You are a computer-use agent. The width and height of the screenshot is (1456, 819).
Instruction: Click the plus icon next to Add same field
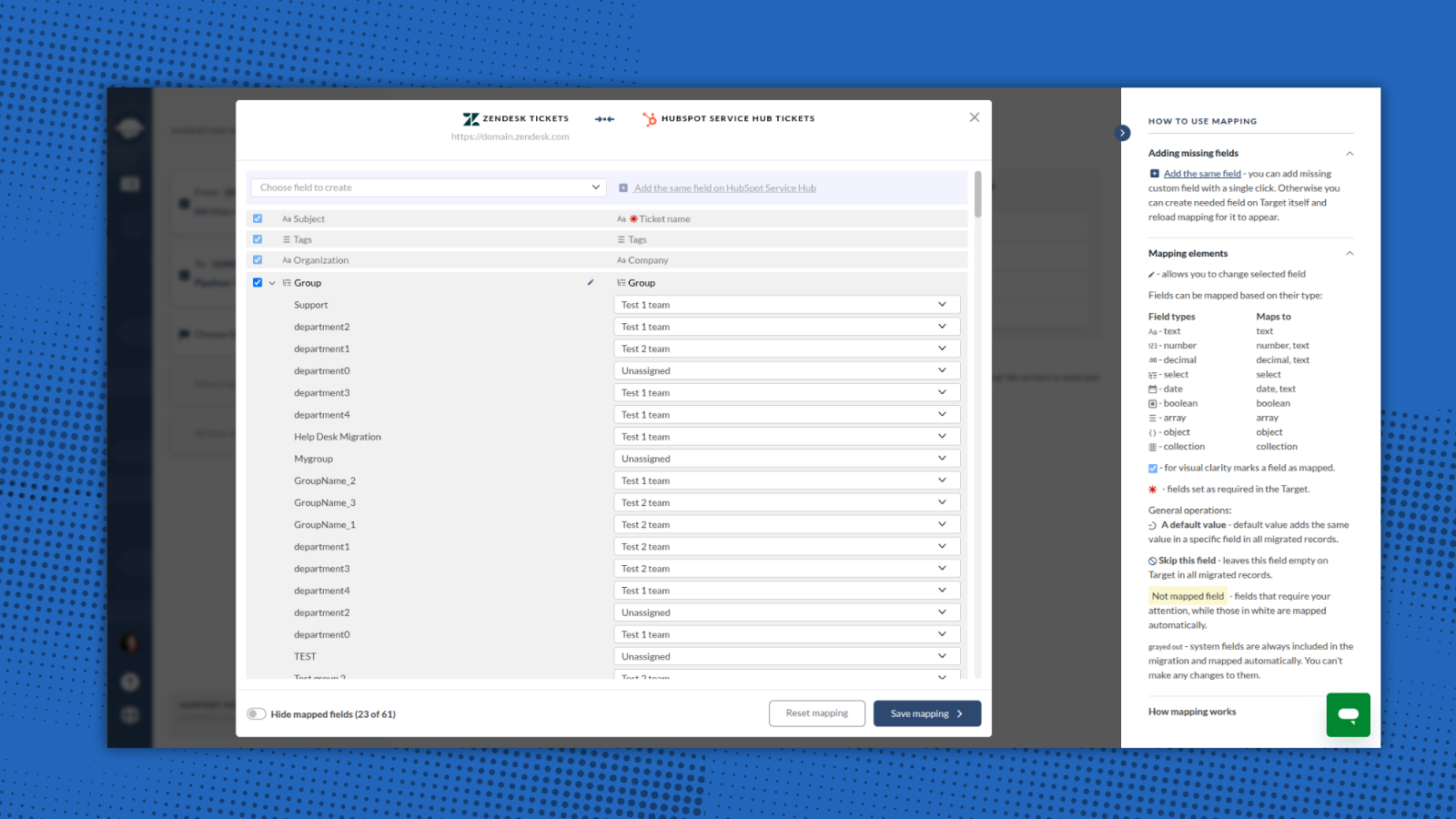click(623, 188)
